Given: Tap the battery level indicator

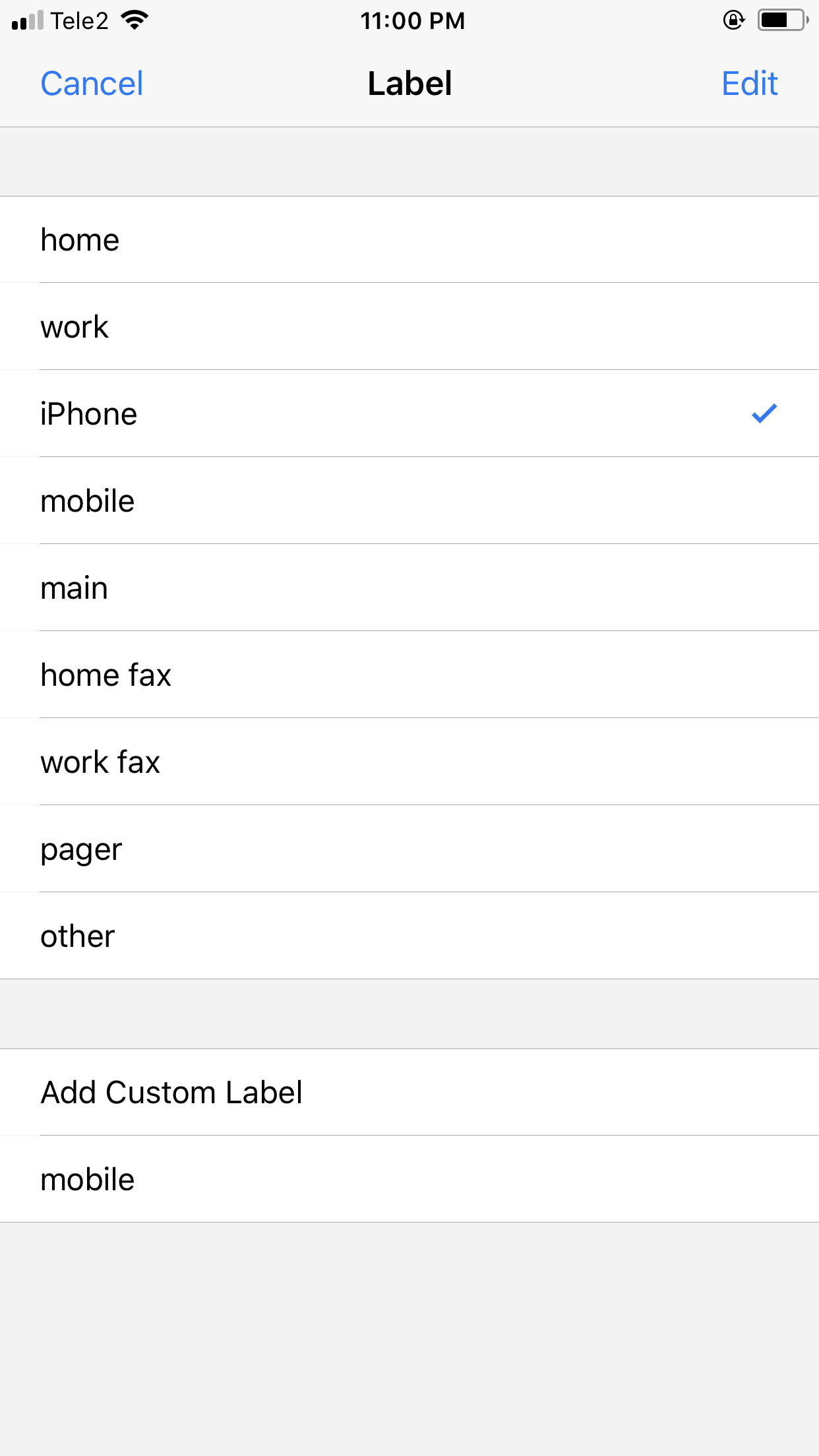Looking at the screenshot, I should point(783,21).
